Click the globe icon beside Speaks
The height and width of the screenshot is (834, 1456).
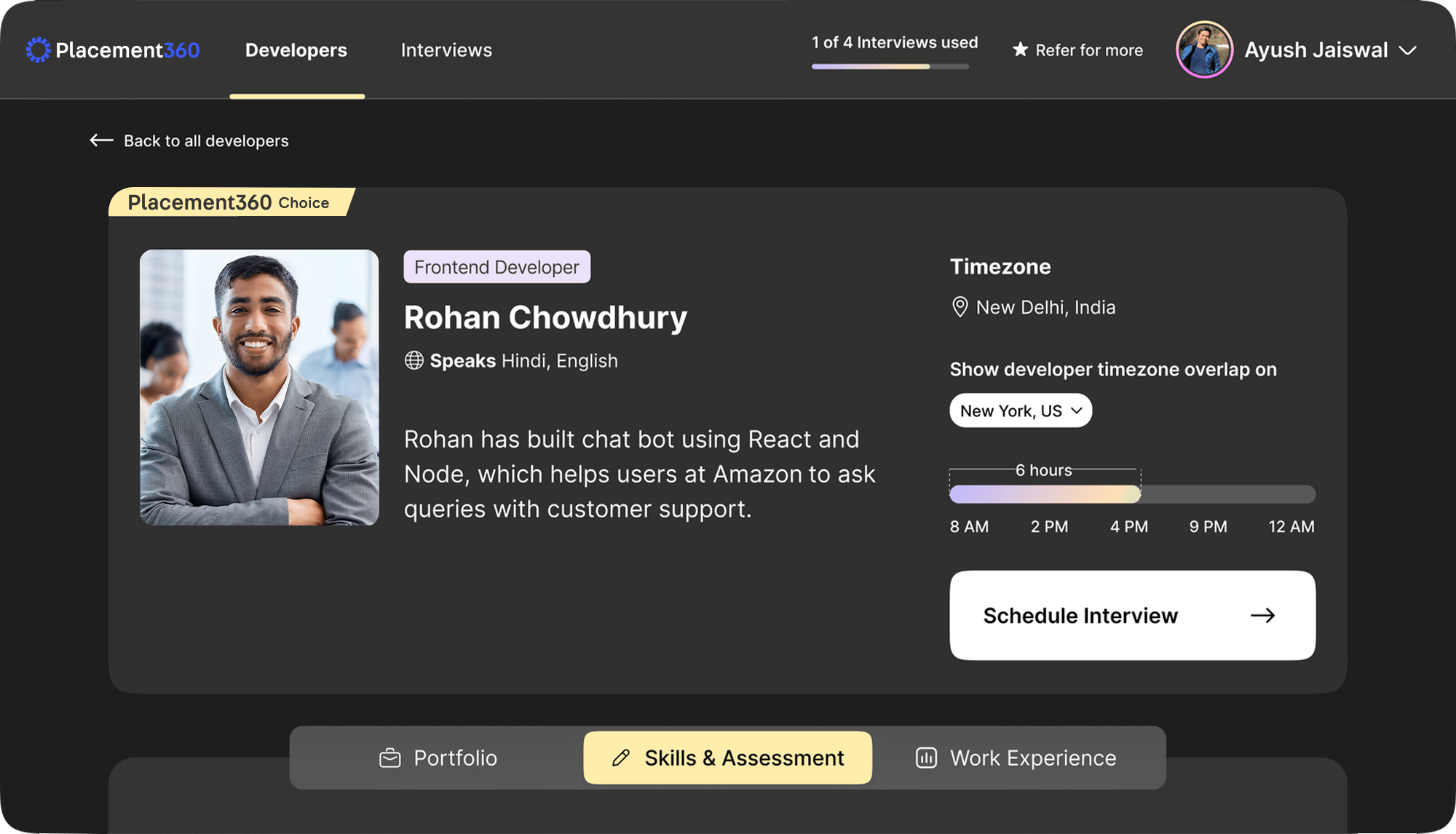click(x=414, y=360)
